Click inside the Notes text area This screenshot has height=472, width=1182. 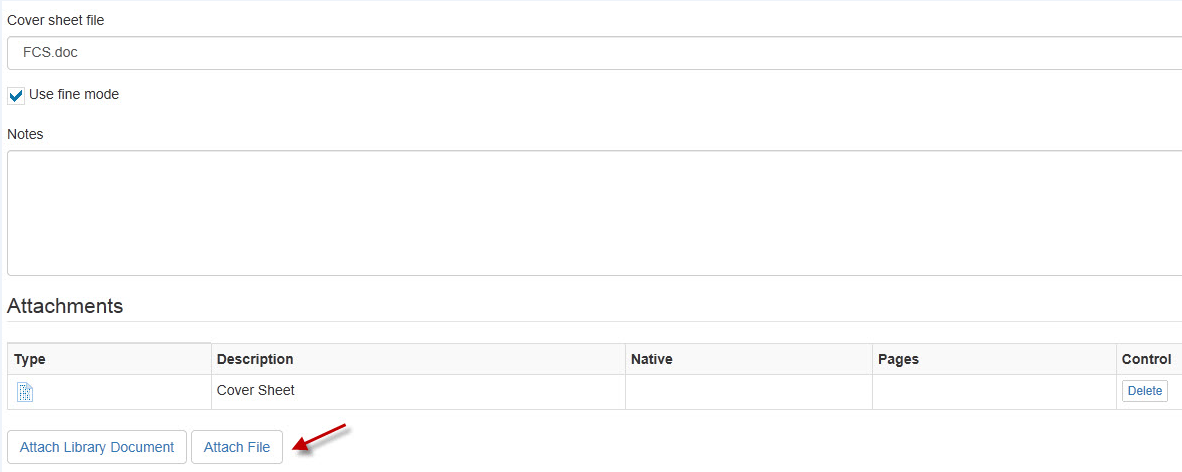595,213
